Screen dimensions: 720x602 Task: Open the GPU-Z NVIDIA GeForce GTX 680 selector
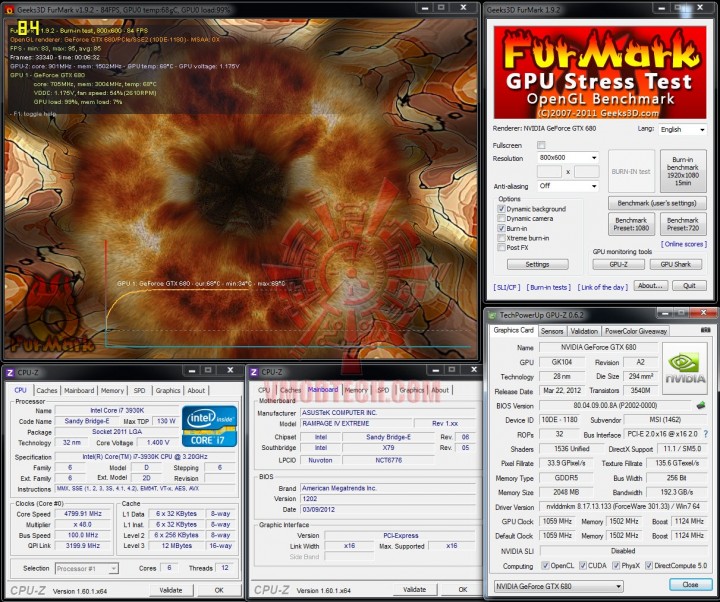click(x=558, y=586)
